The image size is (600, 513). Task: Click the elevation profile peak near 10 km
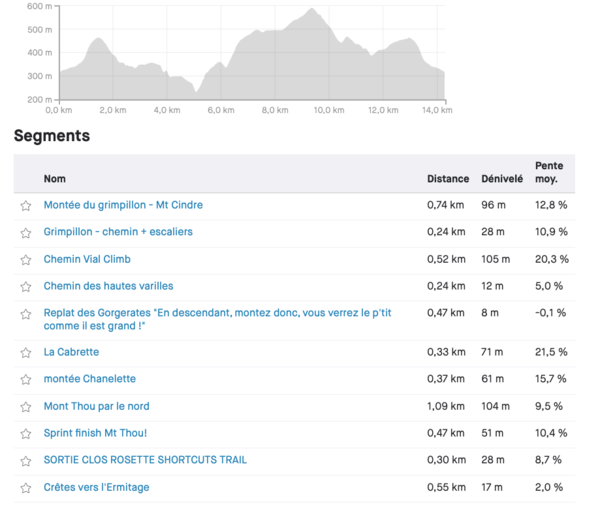tap(311, 10)
